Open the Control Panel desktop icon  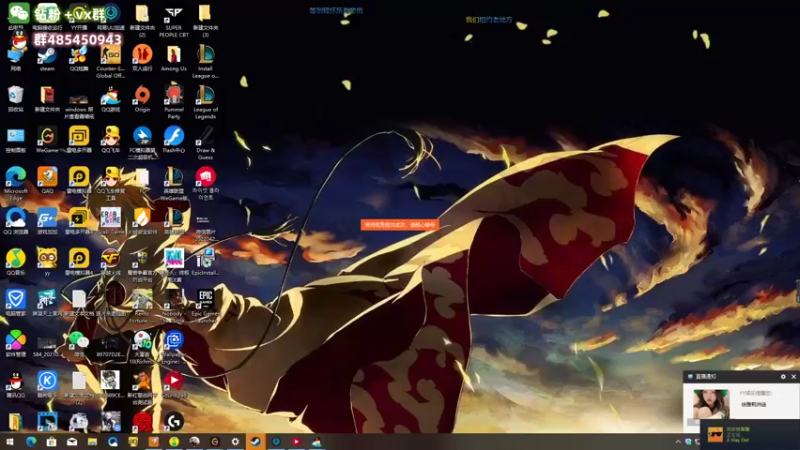click(x=15, y=138)
